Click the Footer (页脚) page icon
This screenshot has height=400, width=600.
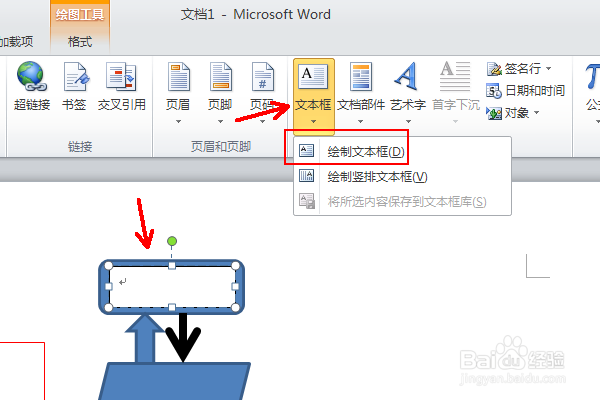220,76
